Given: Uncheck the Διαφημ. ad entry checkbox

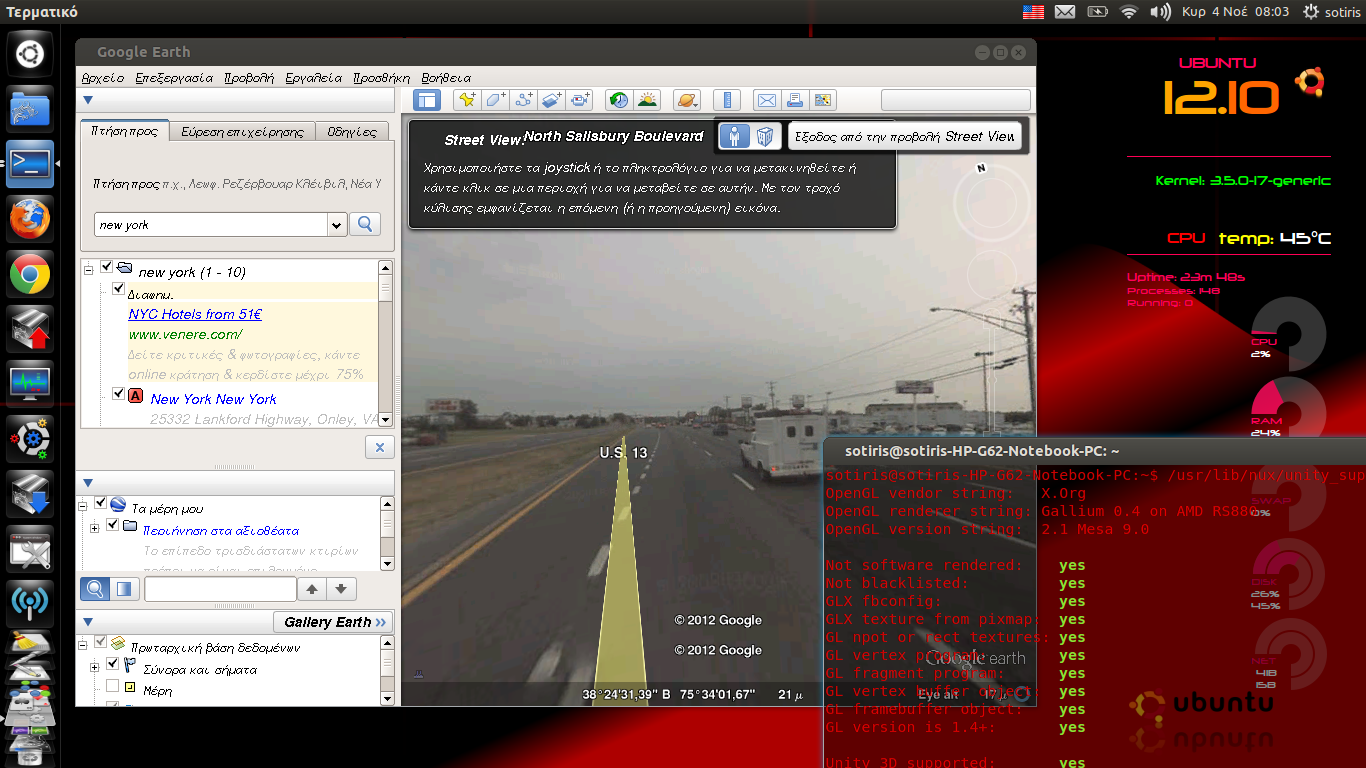Looking at the screenshot, I should 119,289.
